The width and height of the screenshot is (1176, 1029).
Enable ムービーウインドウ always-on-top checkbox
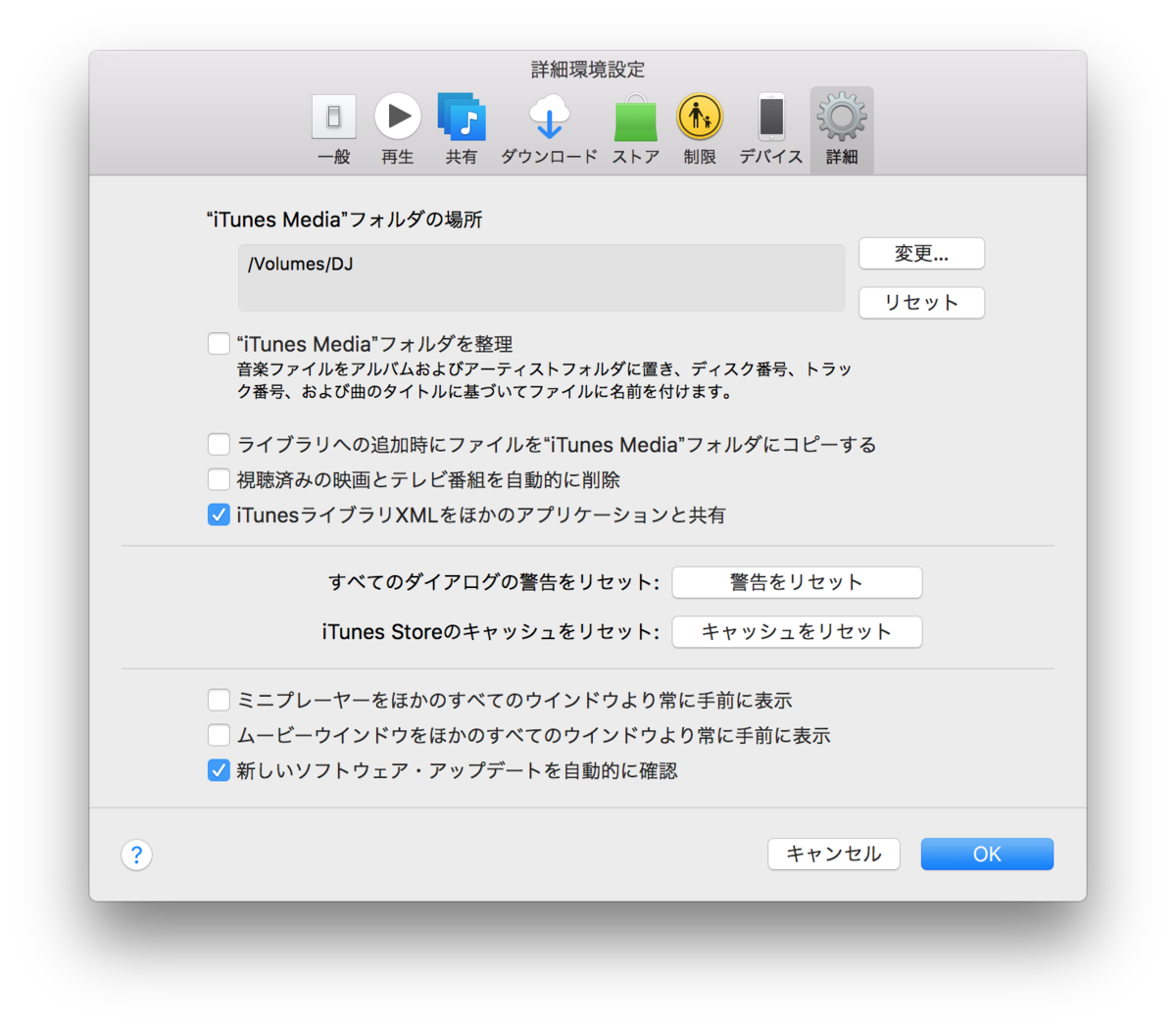(x=219, y=736)
